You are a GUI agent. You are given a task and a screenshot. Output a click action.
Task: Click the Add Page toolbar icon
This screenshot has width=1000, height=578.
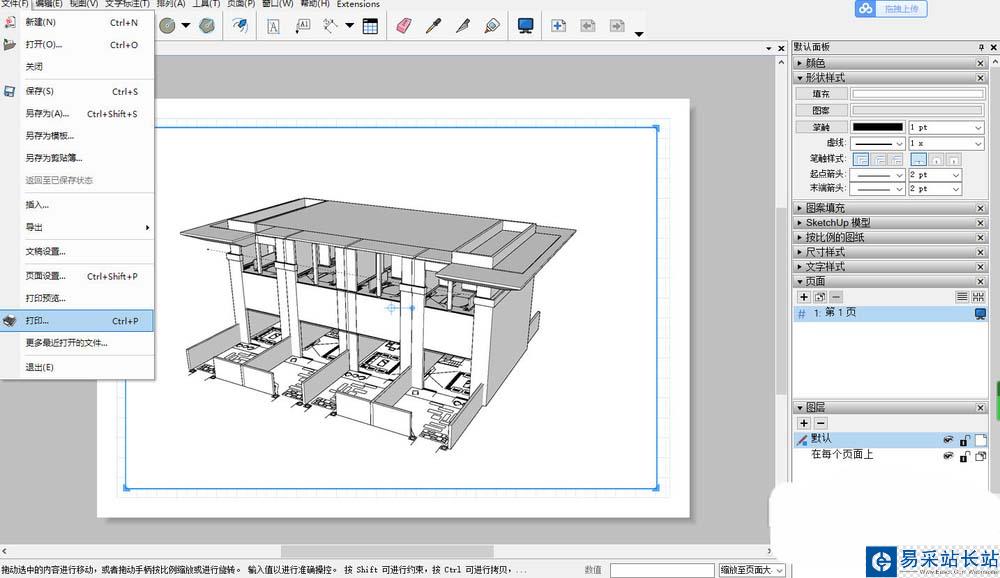559,26
